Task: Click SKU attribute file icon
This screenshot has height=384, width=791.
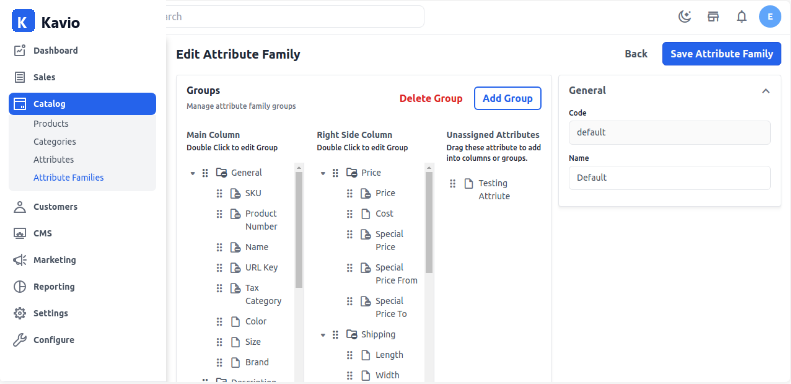Action: 235,193
